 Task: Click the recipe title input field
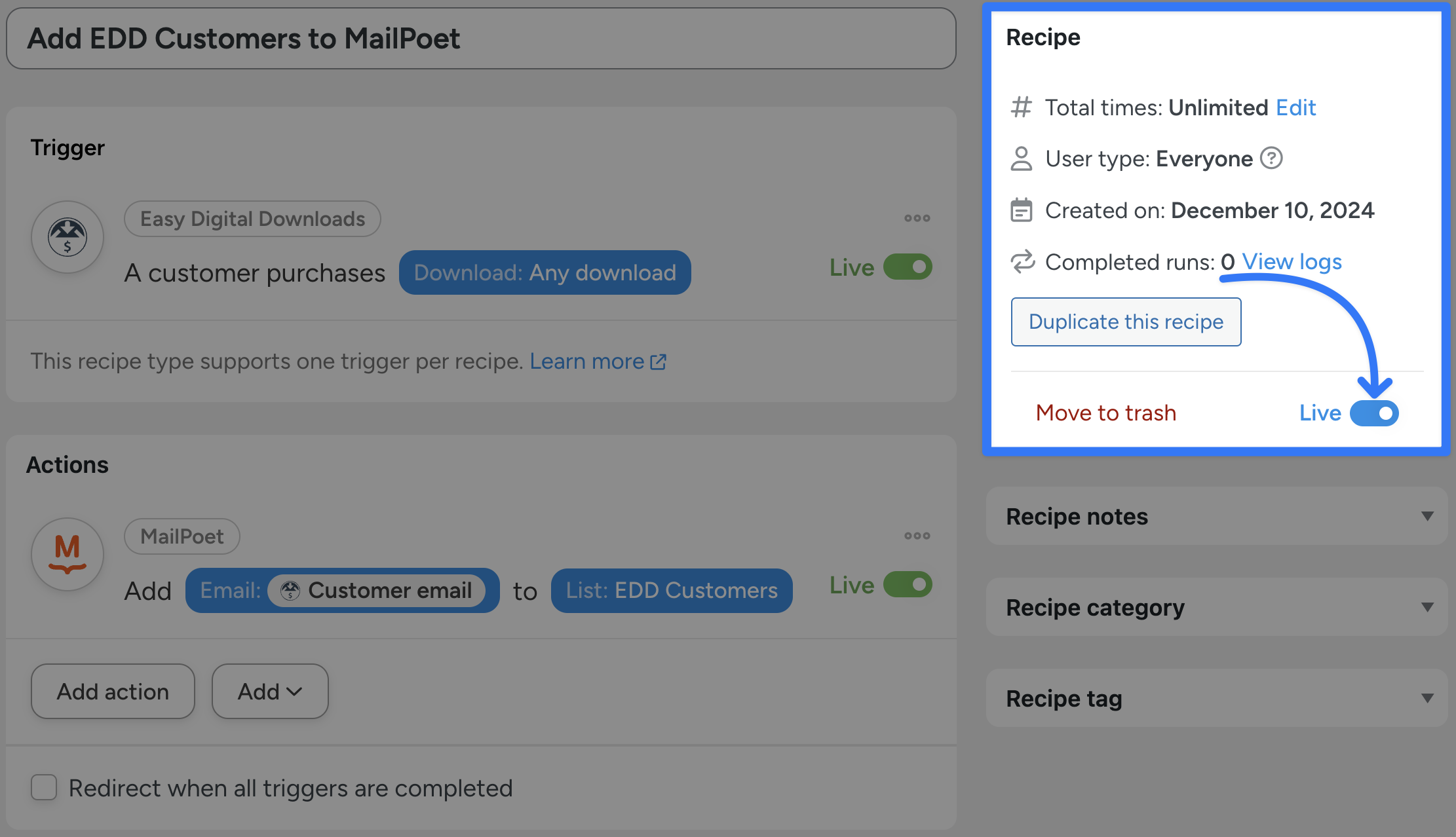click(x=481, y=39)
